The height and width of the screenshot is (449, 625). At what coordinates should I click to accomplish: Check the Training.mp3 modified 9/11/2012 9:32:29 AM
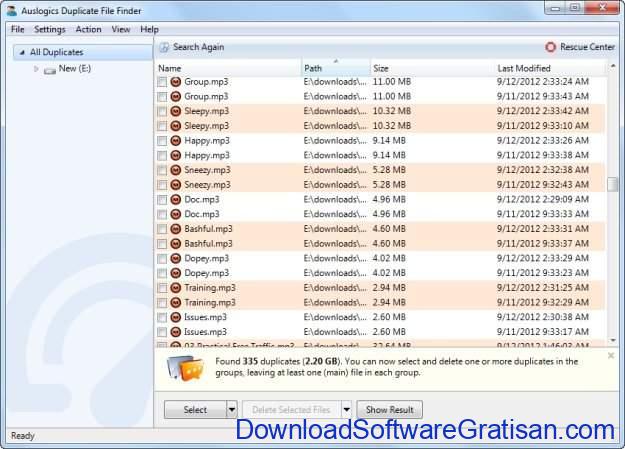pos(162,303)
